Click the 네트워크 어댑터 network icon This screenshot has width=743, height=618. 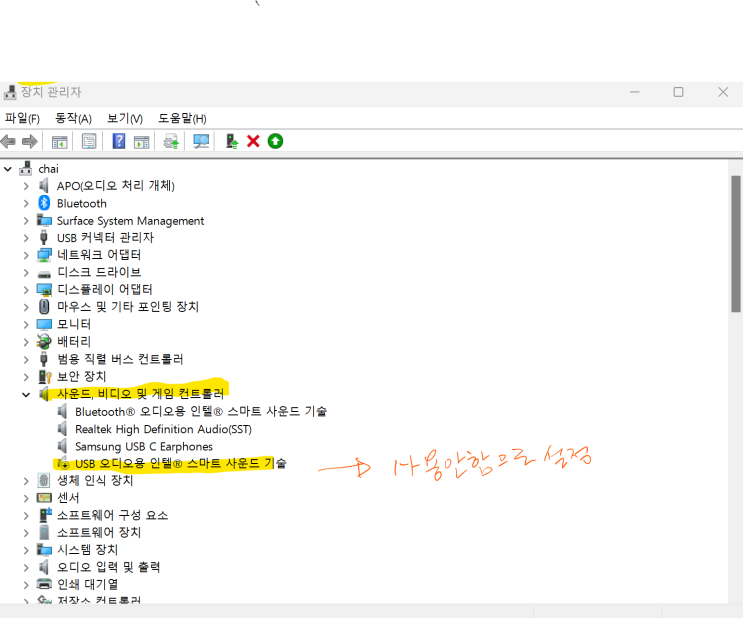[44, 255]
